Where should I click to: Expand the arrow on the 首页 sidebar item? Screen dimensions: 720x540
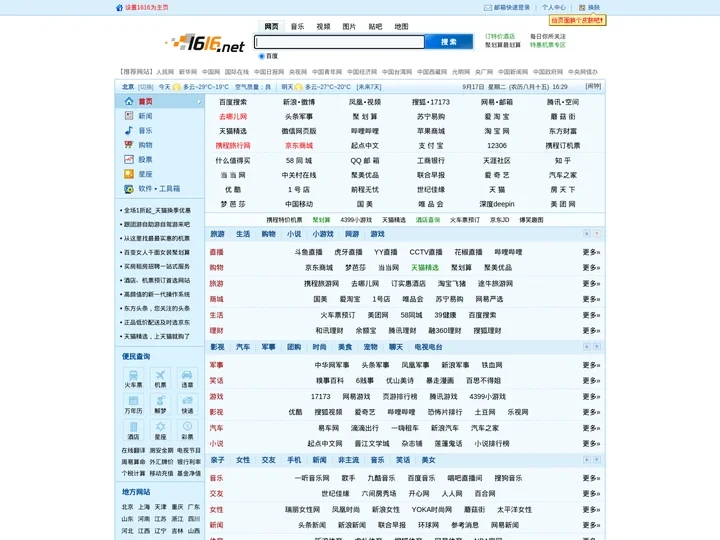point(199,101)
